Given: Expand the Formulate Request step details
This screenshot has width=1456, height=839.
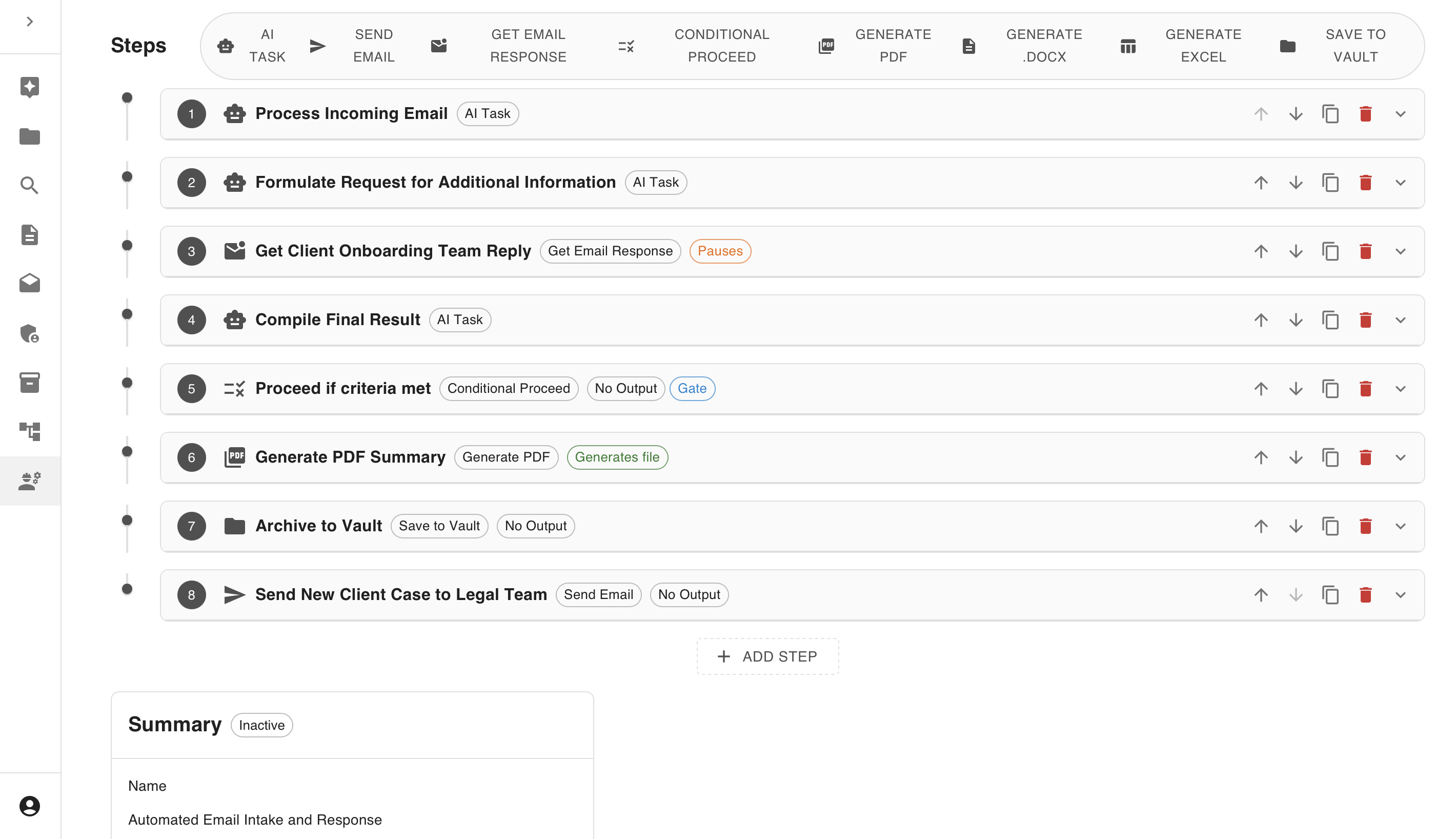Looking at the screenshot, I should [x=1400, y=183].
